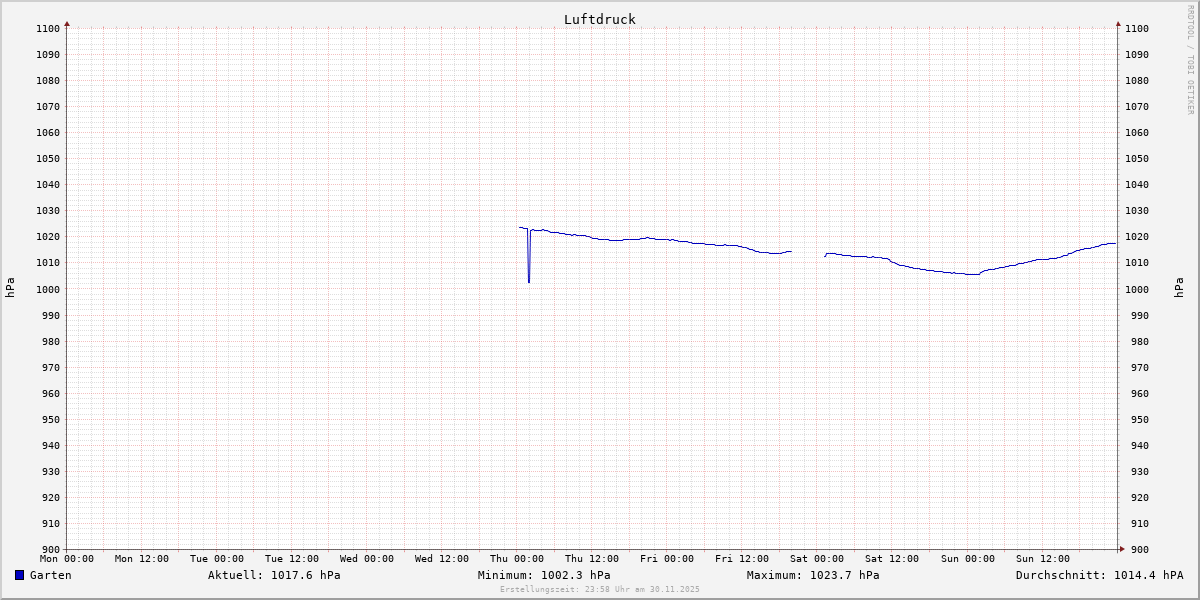Click the red arrow at the time axis end
Image resolution: width=1200 pixels, height=600 pixels.
click(1121, 548)
